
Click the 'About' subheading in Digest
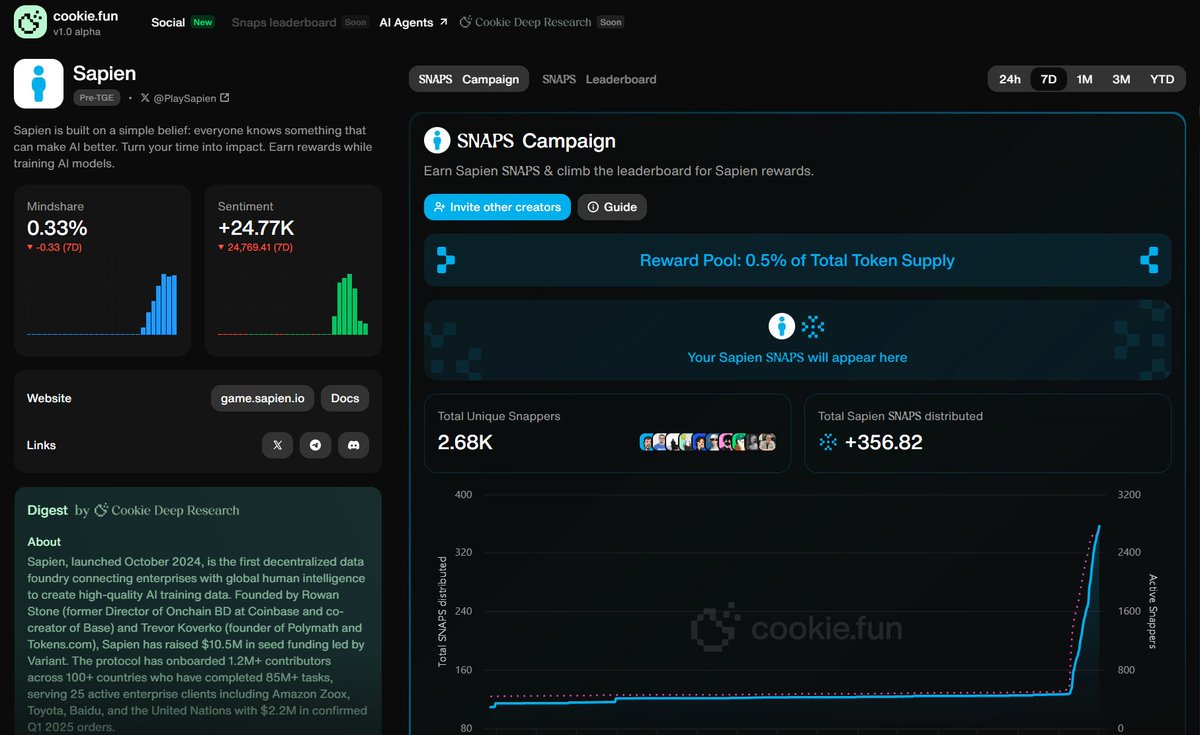[x=45, y=542]
